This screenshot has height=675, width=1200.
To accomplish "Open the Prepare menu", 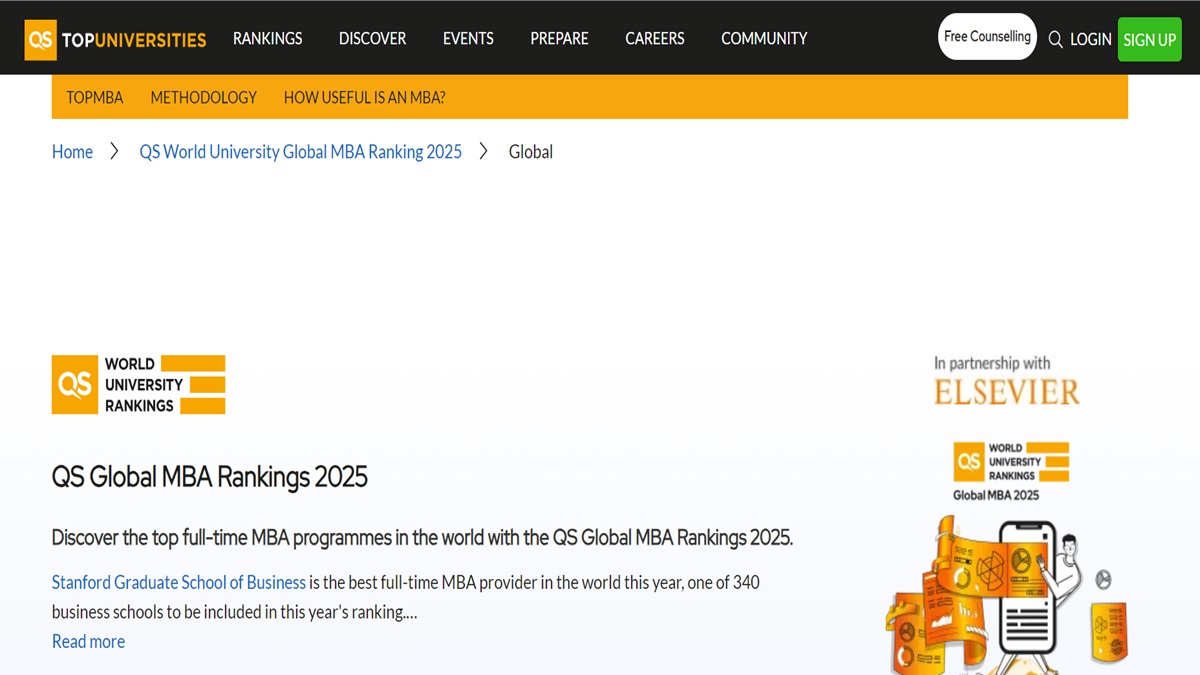I will [x=559, y=39].
